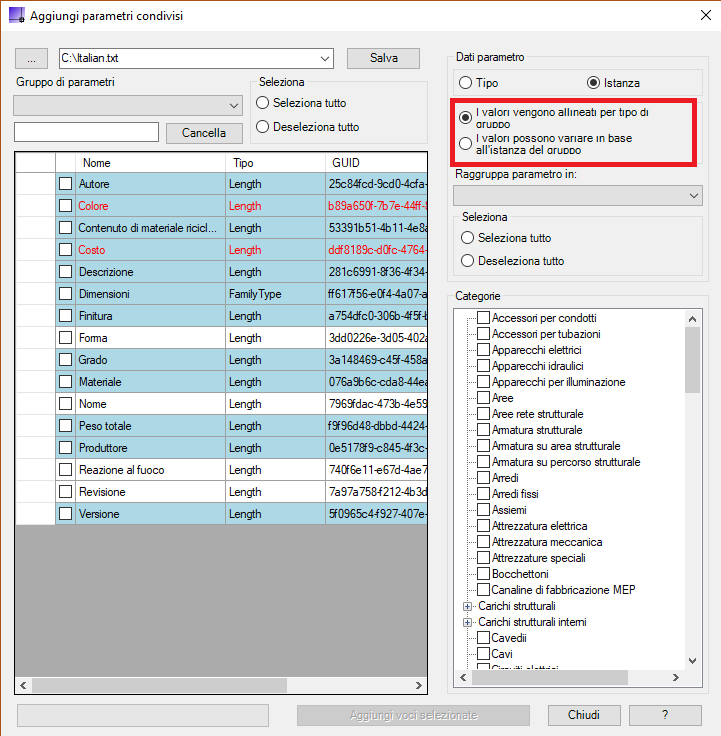The height and width of the screenshot is (736, 721).
Task: Select the Istanza radio button
Action: 593,83
